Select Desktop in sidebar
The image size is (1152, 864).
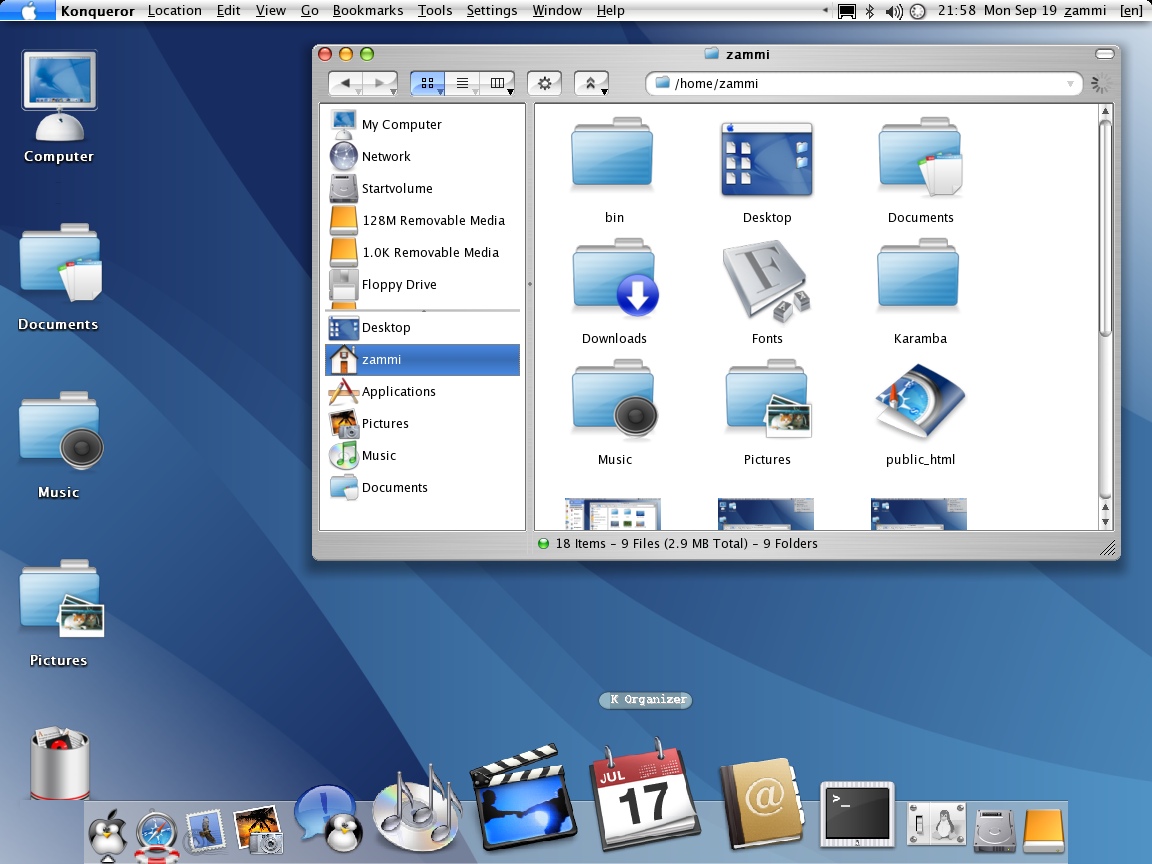[x=422, y=328]
